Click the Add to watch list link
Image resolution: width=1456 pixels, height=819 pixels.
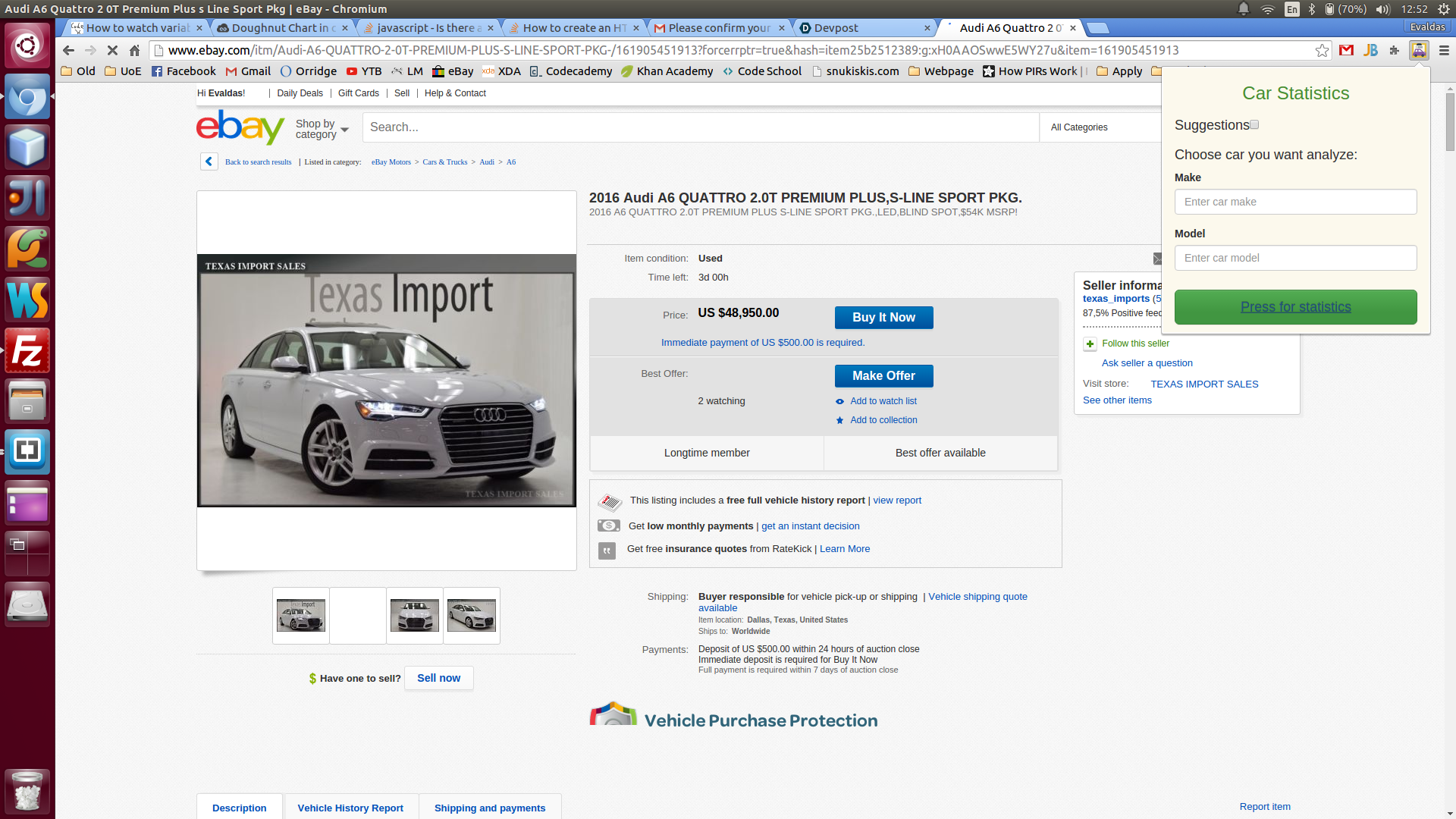883,401
